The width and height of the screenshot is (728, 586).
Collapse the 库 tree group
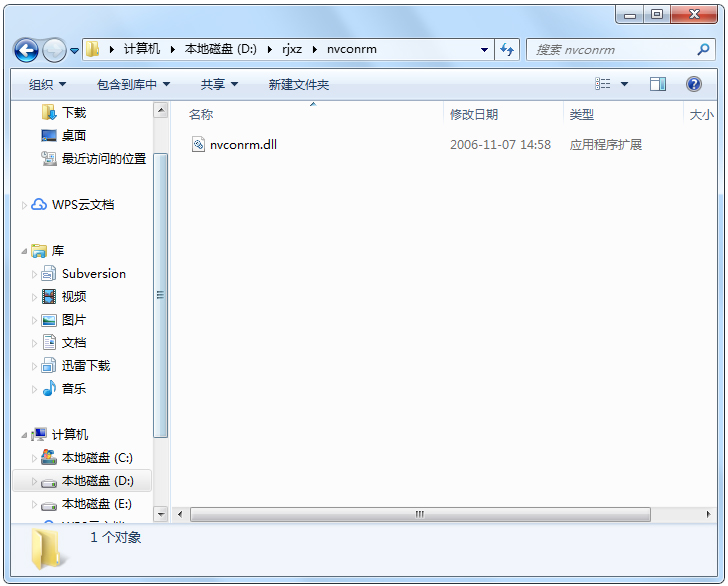pos(24,251)
